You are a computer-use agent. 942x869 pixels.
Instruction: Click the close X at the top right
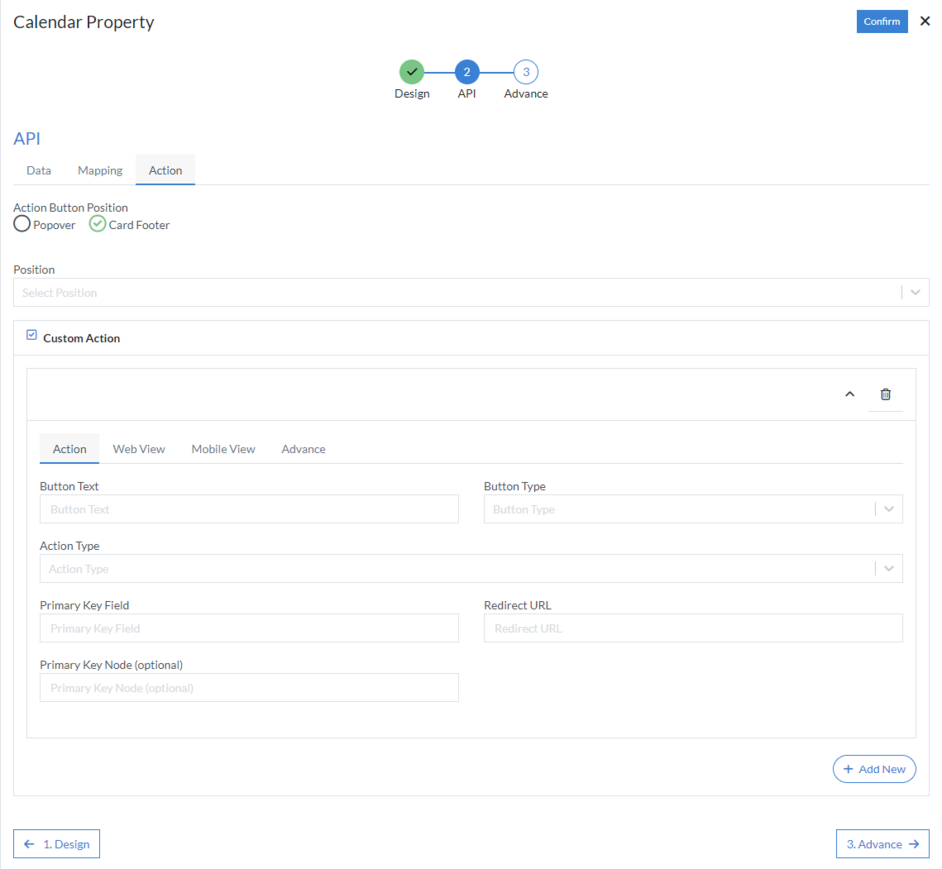[x=925, y=21]
